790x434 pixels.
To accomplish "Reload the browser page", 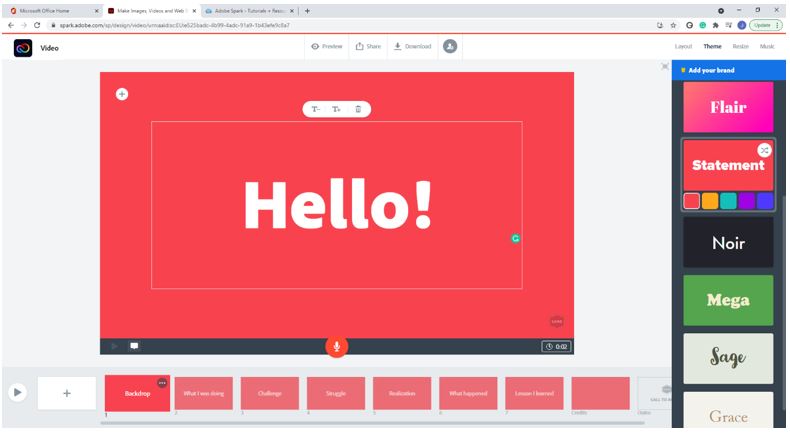I will [37, 25].
